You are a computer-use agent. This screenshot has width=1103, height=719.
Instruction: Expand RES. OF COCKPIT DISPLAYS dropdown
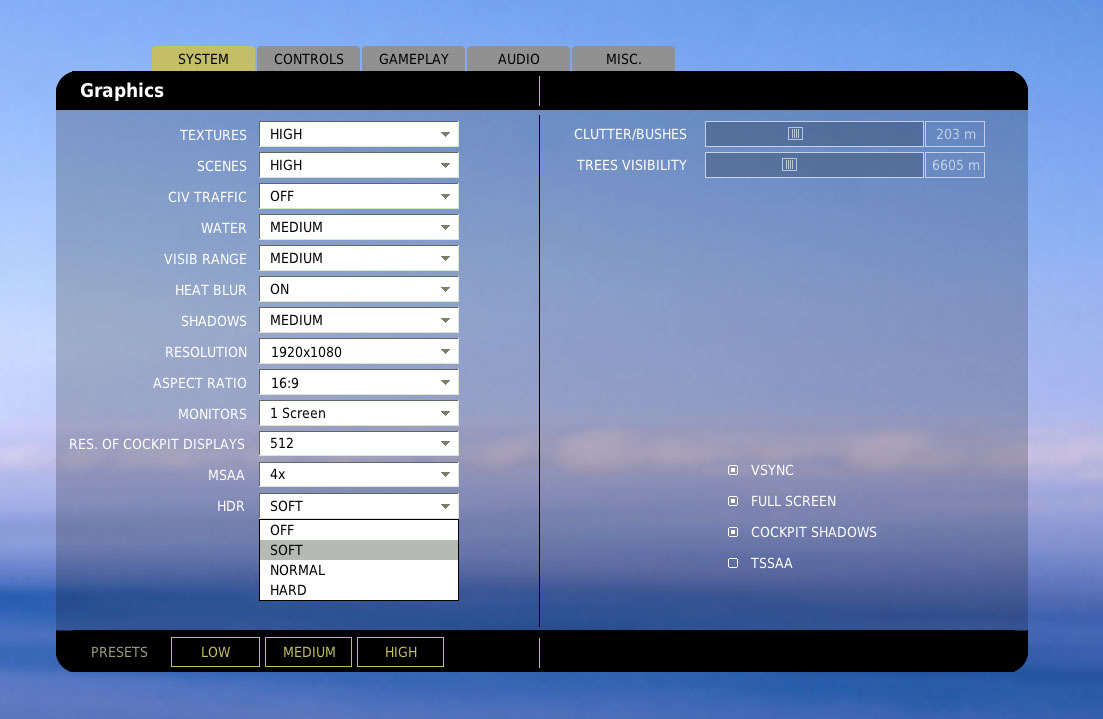coord(359,443)
